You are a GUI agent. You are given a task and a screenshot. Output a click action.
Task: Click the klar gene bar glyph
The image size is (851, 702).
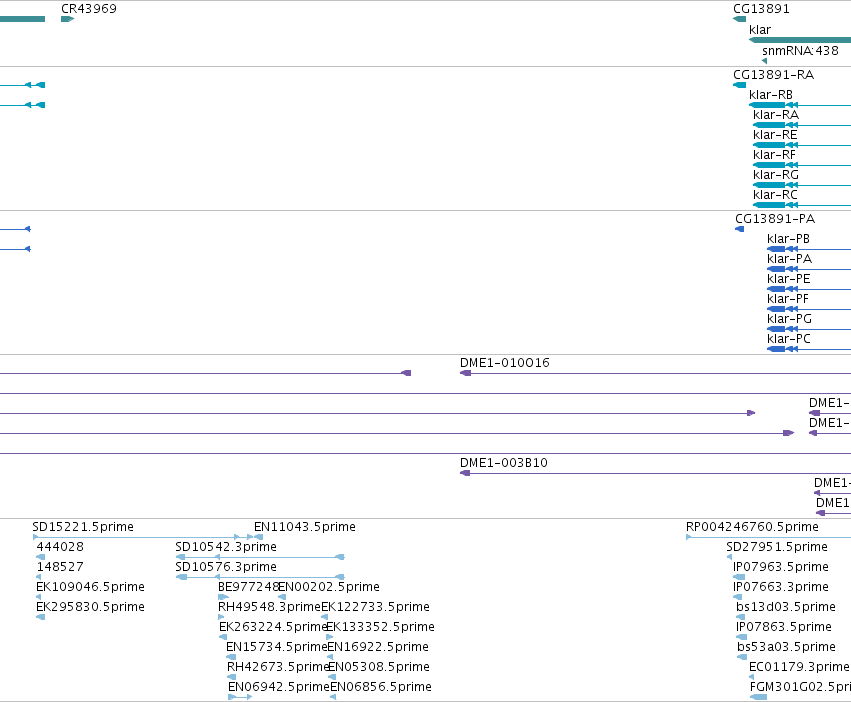800,40
